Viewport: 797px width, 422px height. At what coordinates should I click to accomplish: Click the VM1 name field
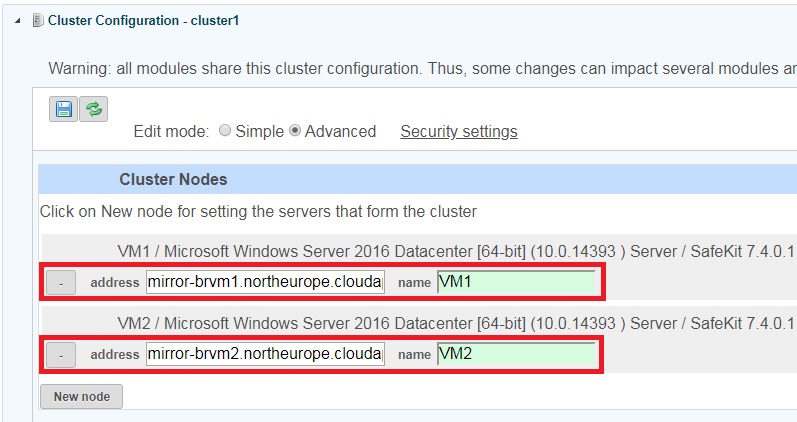(x=516, y=282)
